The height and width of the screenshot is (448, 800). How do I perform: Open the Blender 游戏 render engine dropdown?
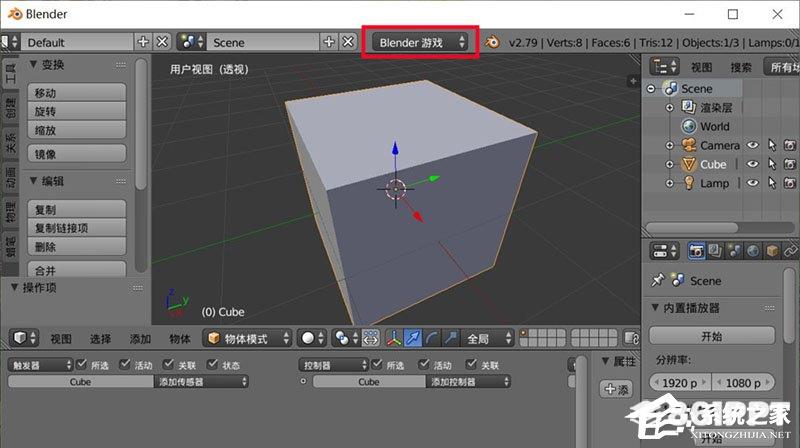point(420,42)
